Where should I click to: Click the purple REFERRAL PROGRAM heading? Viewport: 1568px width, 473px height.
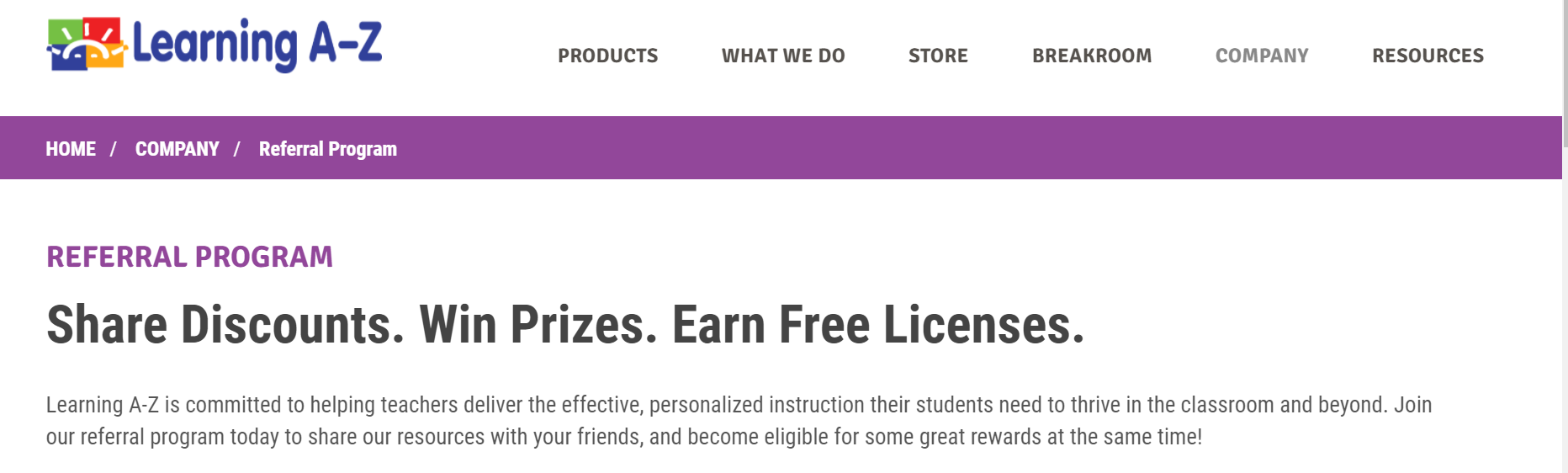pyautogui.click(x=189, y=257)
